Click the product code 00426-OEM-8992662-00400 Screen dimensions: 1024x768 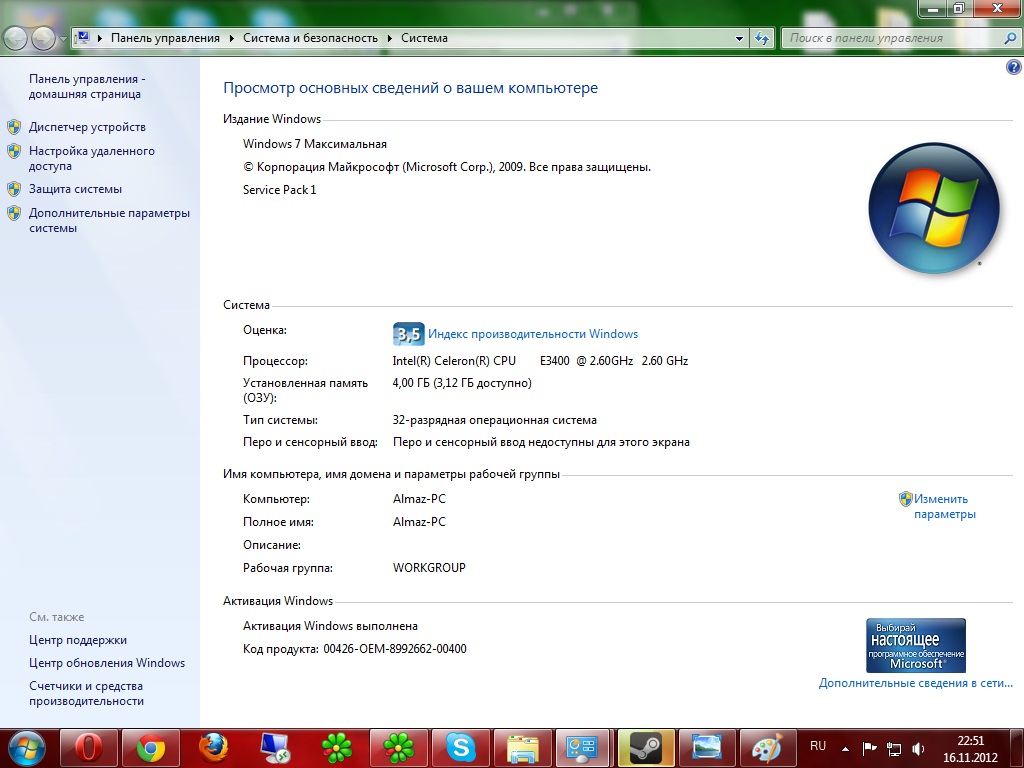(x=394, y=648)
